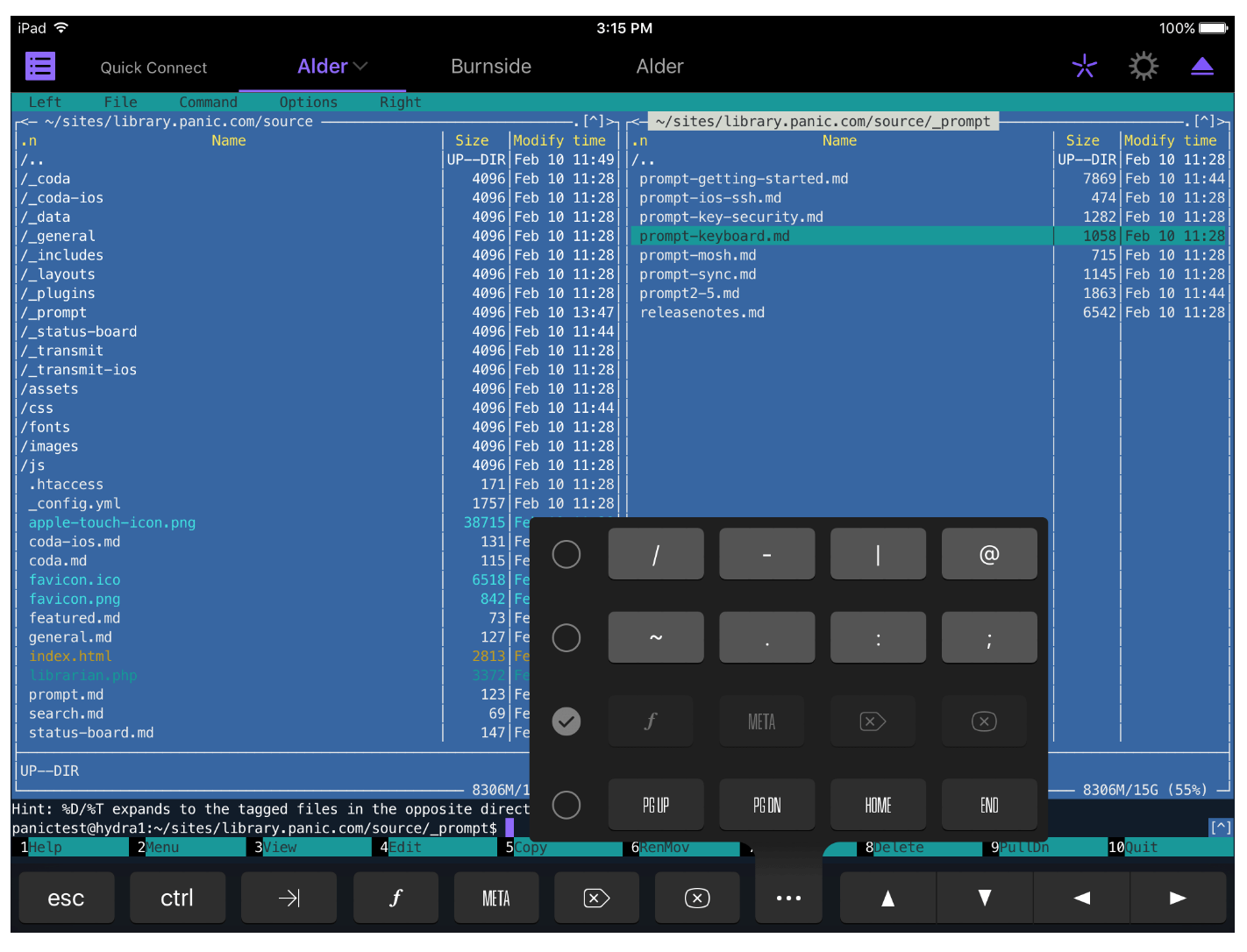Viewport: 1247px width, 952px height.
Task: Tap the slash key in popup
Action: point(656,554)
